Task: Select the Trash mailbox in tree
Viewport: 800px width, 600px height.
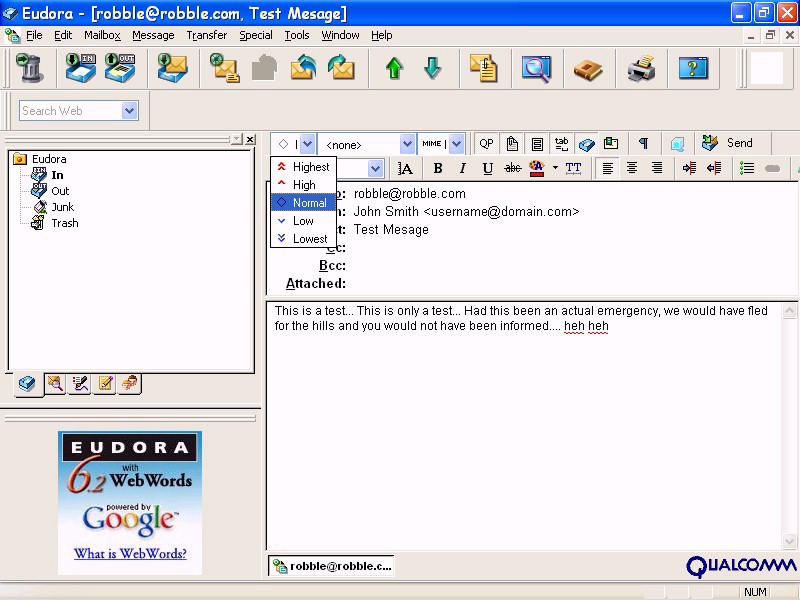Action: coord(65,223)
